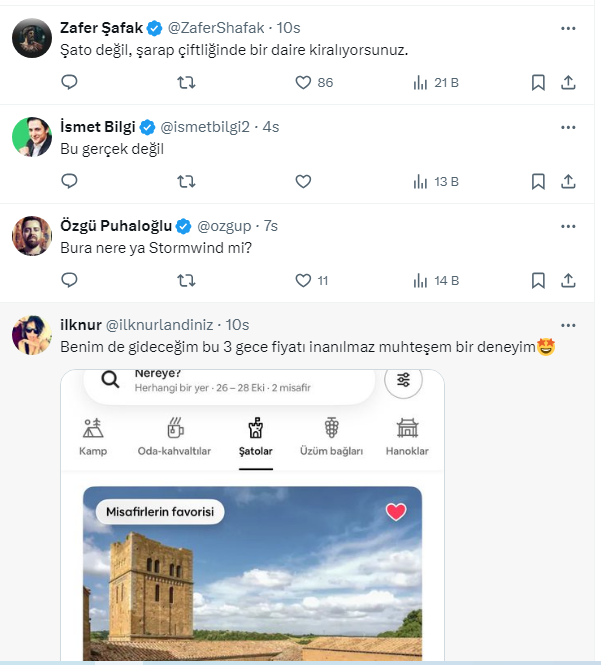The image size is (601, 665).
Task: Bookmark Zafer Şafak's tweet
Action: pos(538,82)
